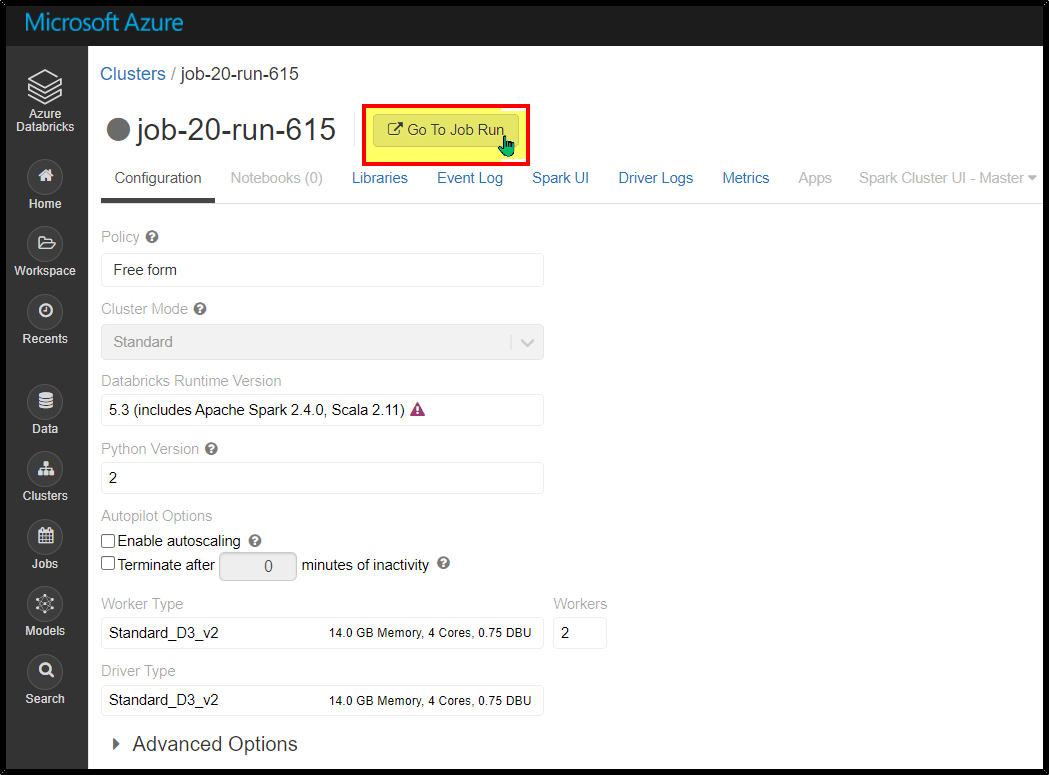Follow the Clusters breadcrumb link
This screenshot has height=775, width=1049.
point(133,73)
